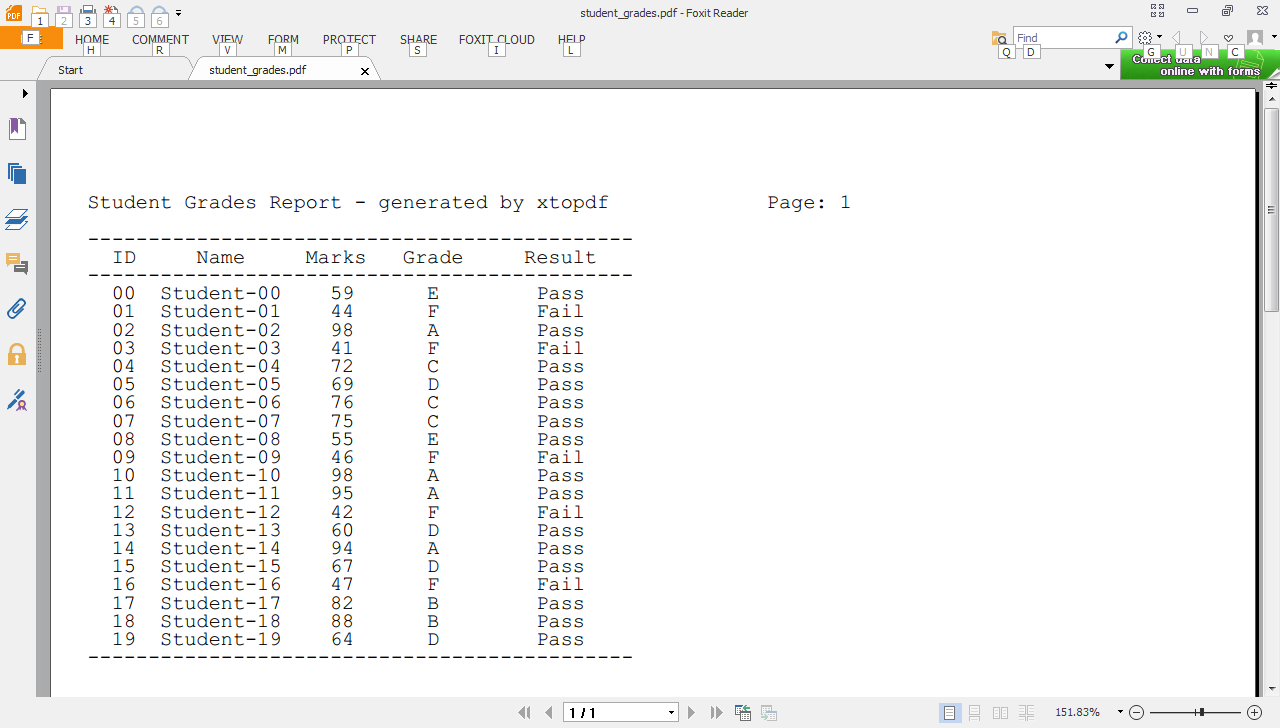Switch to Facing page view mode

tap(1000, 712)
